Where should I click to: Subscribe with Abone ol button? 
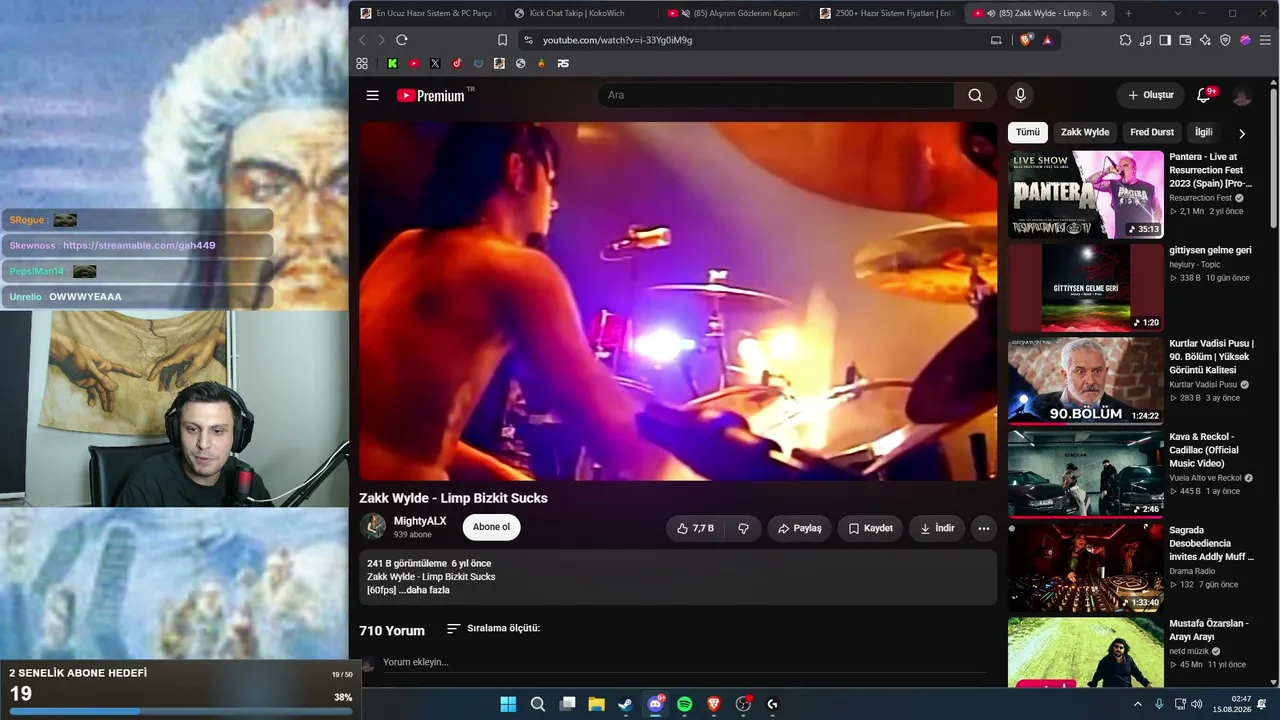(491, 527)
